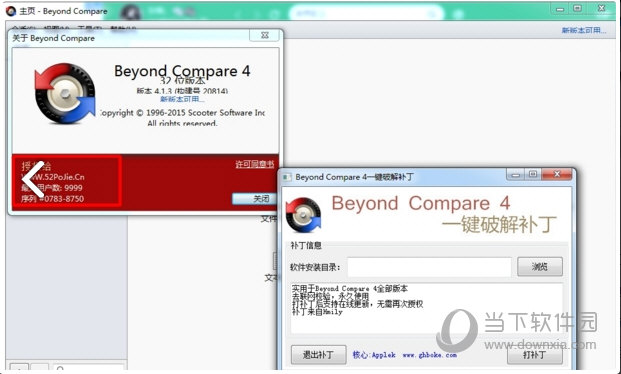Click the app icon in main window title bar
This screenshot has width=621, height=374.
tap(11, 11)
